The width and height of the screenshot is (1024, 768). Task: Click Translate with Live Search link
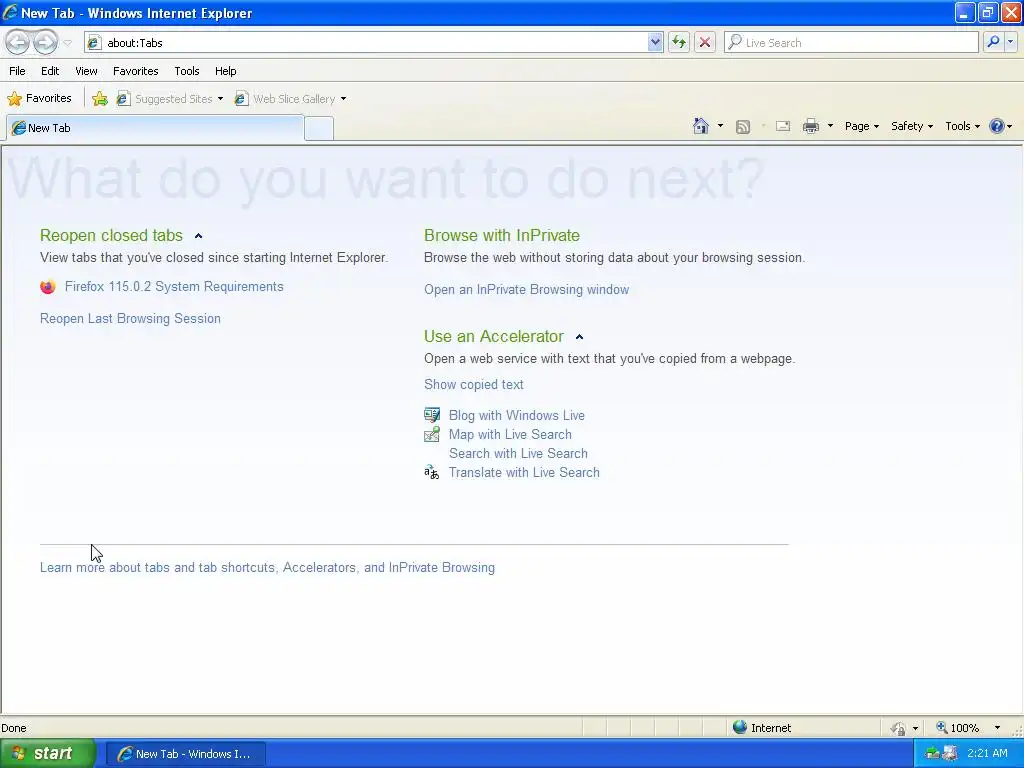(524, 472)
